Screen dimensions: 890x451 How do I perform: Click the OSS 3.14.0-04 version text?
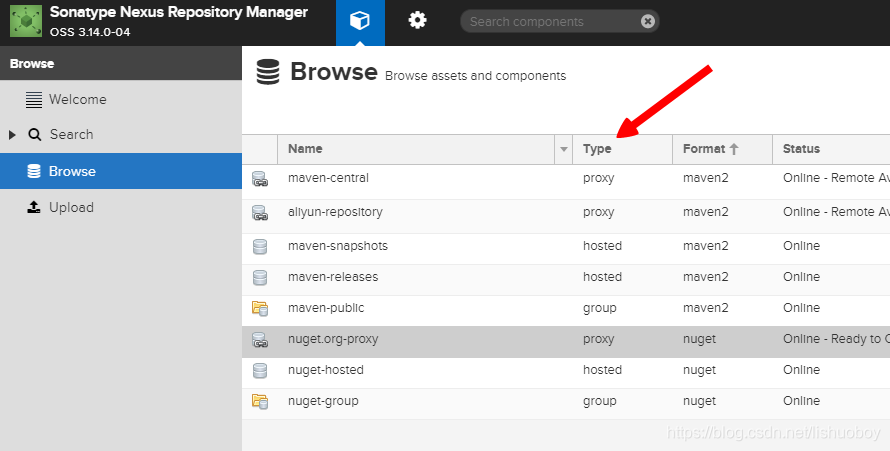(90, 32)
